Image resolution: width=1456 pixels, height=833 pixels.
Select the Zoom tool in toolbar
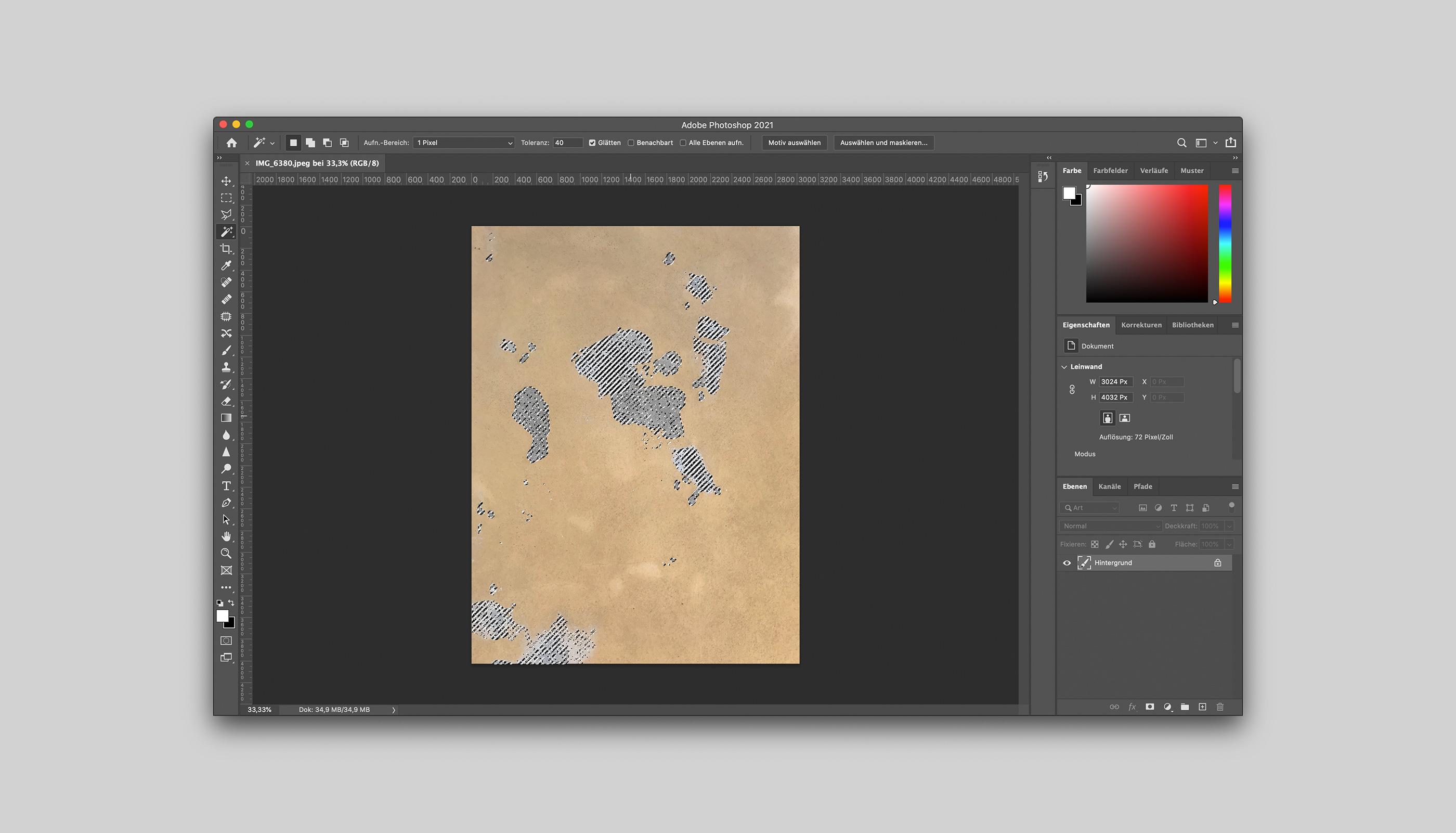[x=226, y=553]
